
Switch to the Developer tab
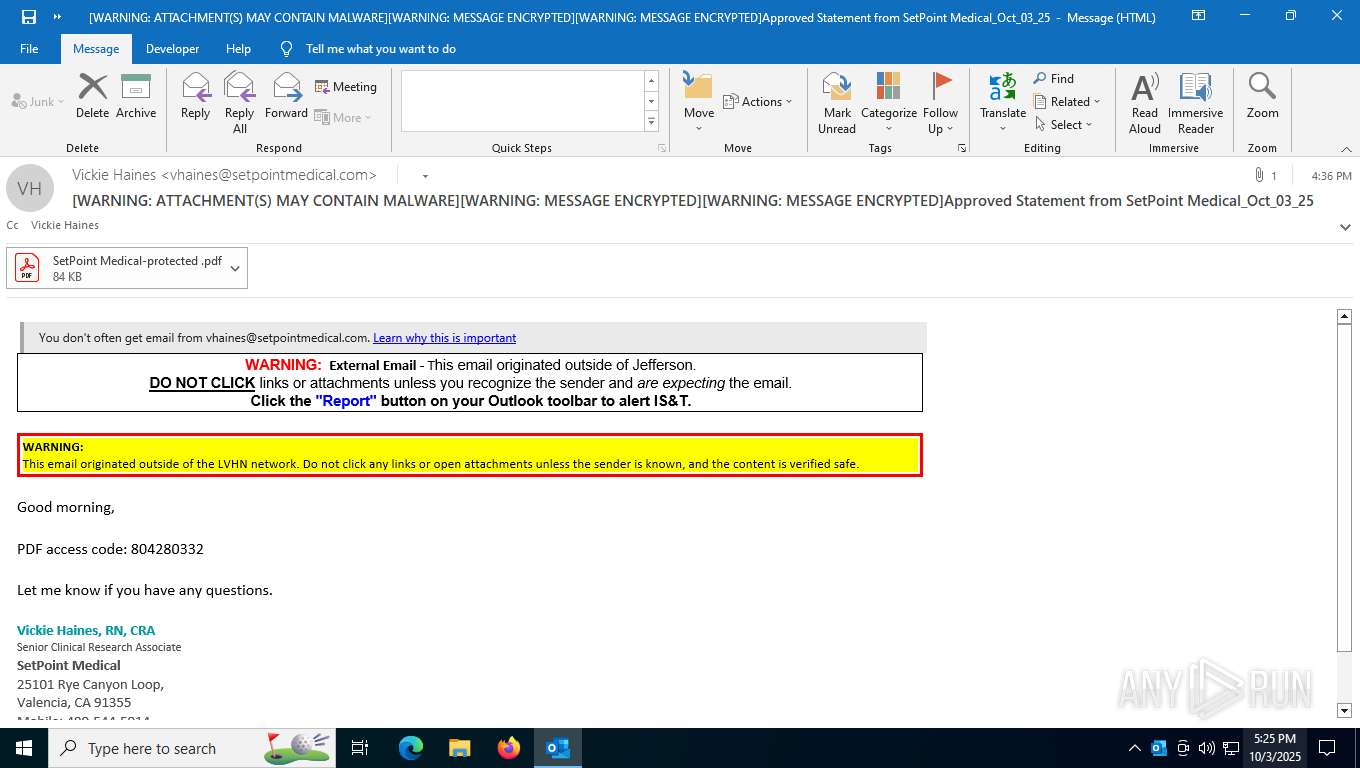tap(172, 49)
